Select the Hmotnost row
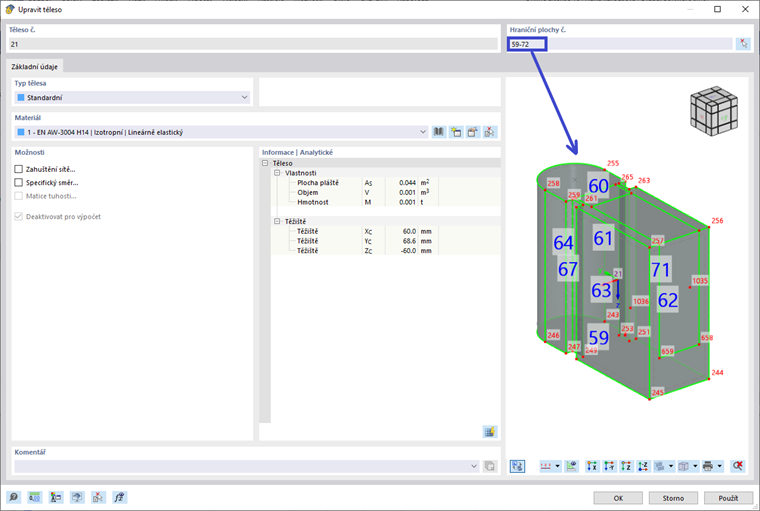Viewport: 760px width, 511px height. (386, 202)
